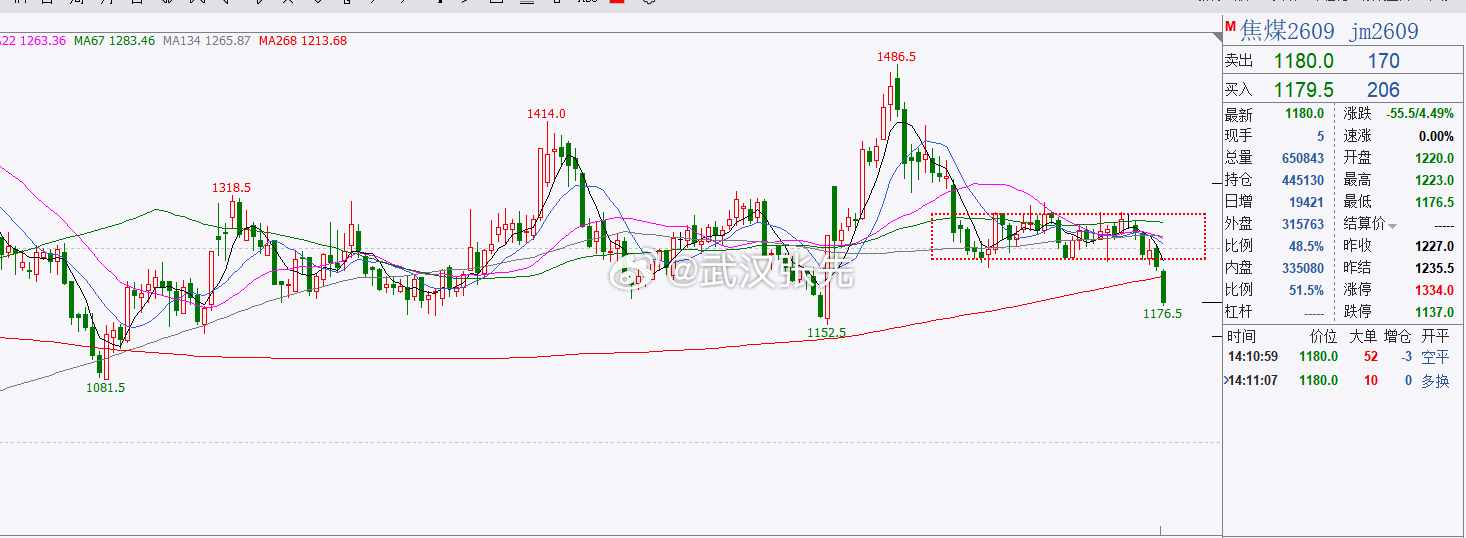This screenshot has width=1466, height=538.
Task: Click the 涨跌 value -55.5/4.49%
Action: [1419, 114]
